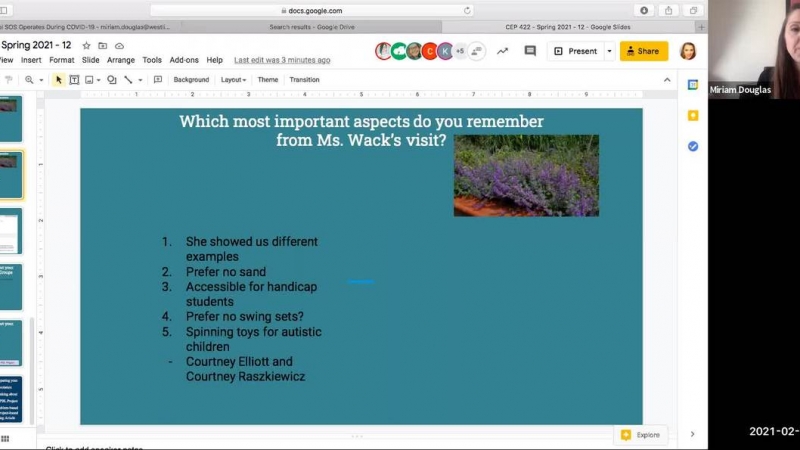Image resolution: width=800 pixels, height=450 pixels.
Task: Open Google Calendar side panel
Action: tap(692, 85)
